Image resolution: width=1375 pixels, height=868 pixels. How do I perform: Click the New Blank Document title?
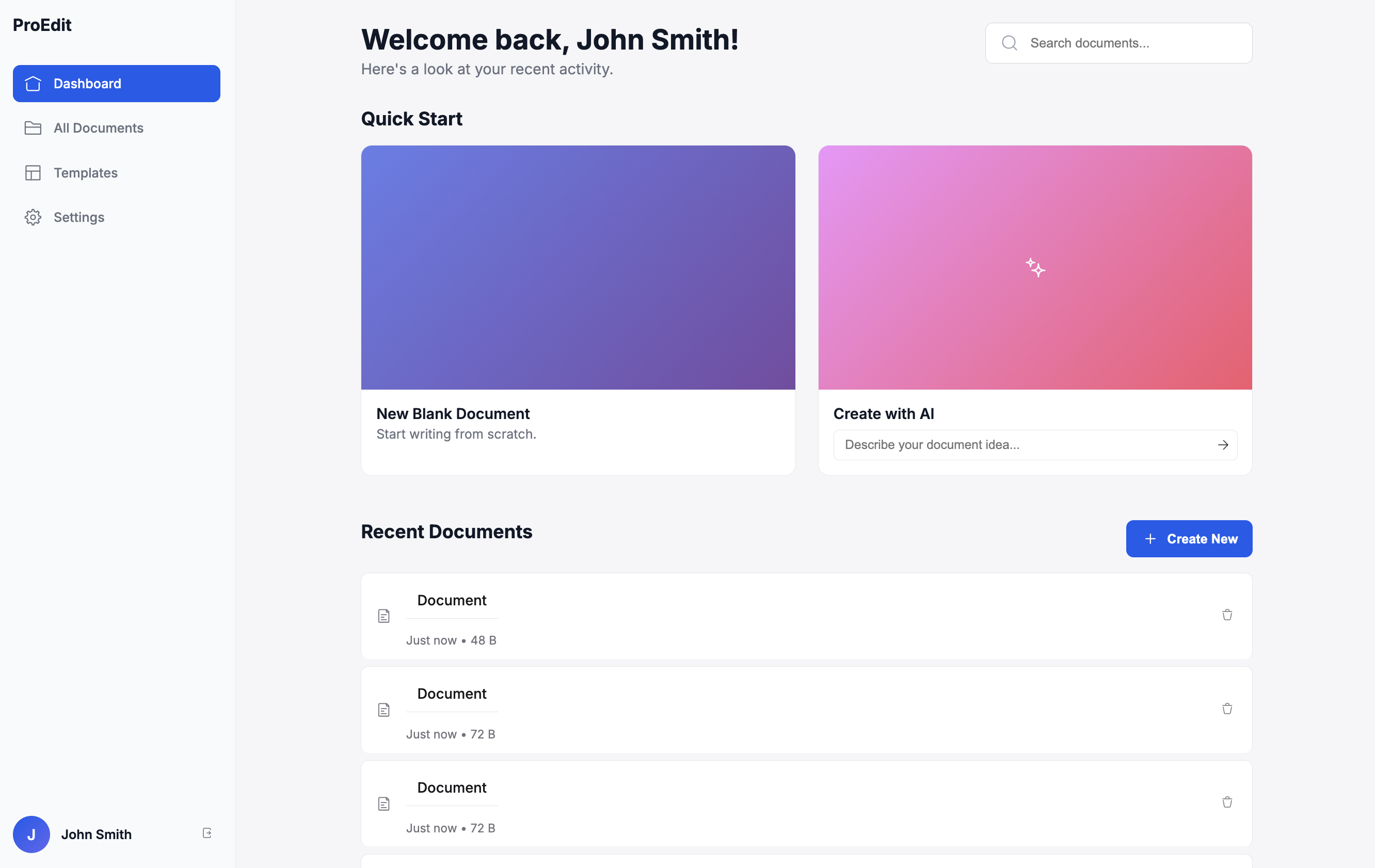[x=453, y=413]
